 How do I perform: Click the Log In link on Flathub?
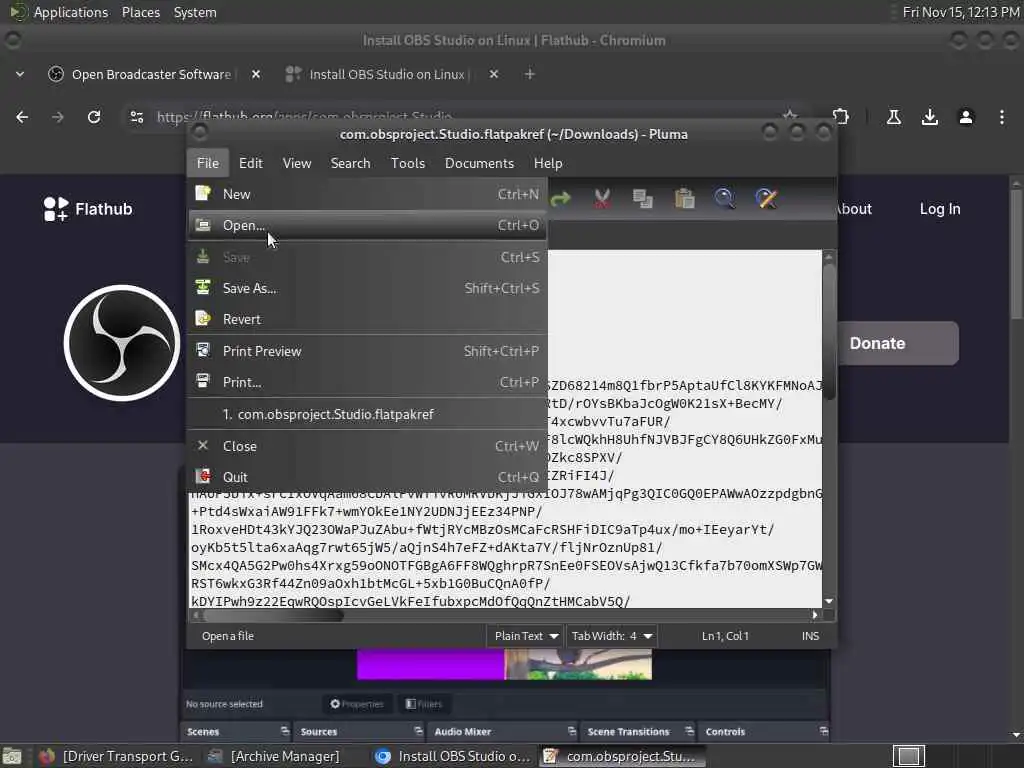[x=940, y=209]
